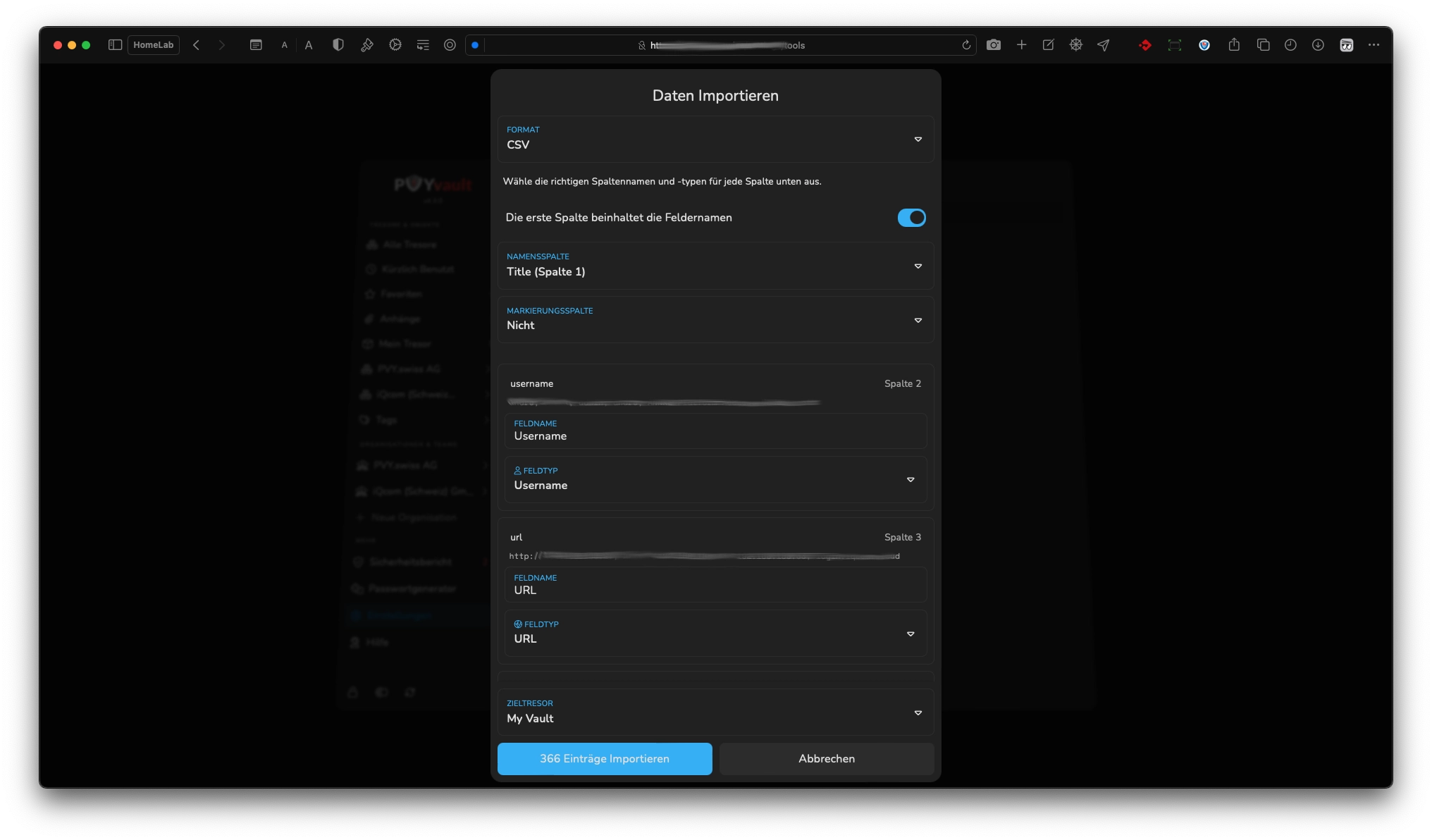Reload the page with refresh icon
Image resolution: width=1432 pixels, height=840 pixels.
pyautogui.click(x=966, y=45)
